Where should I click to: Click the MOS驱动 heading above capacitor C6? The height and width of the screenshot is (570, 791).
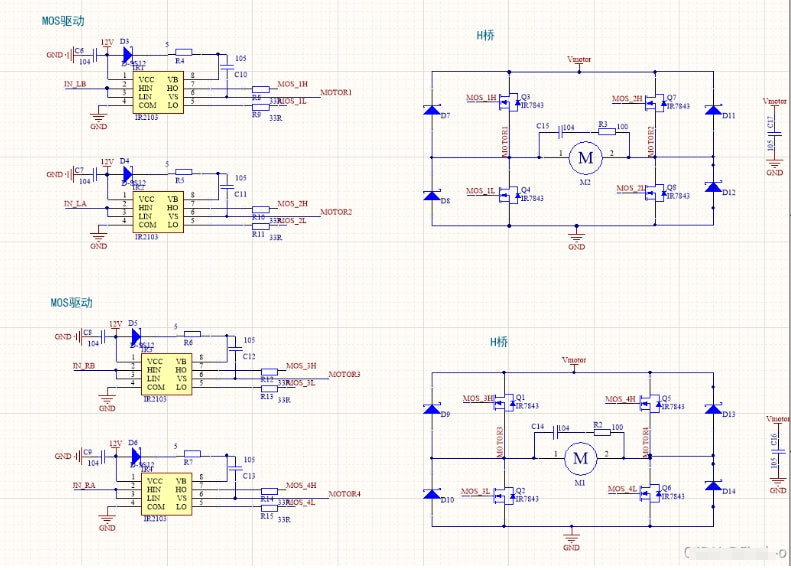click(63, 21)
